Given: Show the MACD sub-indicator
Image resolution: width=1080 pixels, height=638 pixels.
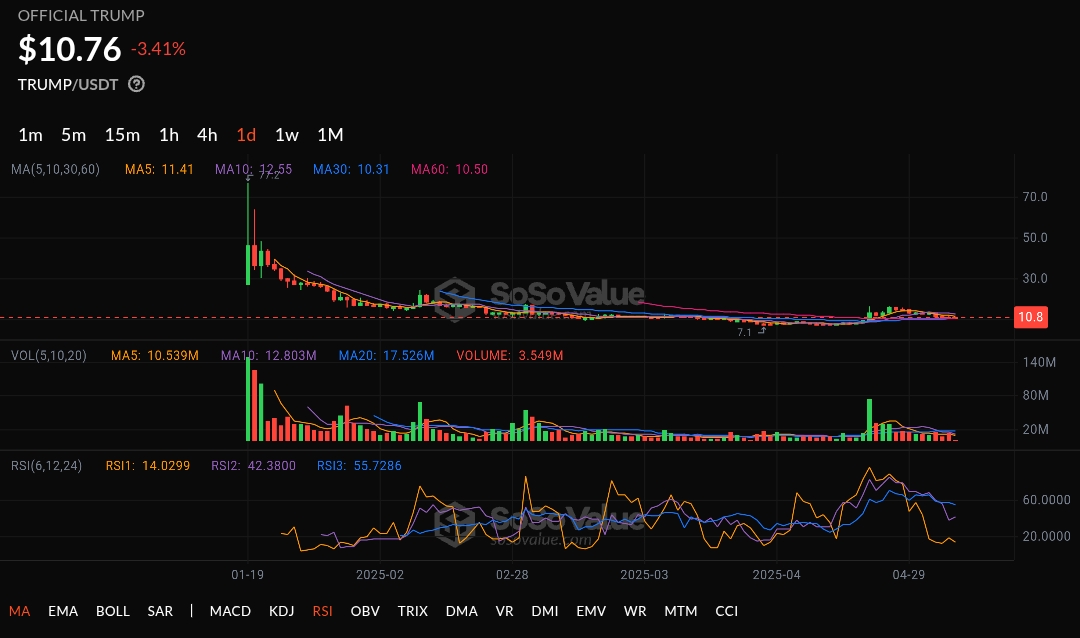Looking at the screenshot, I should (x=230, y=611).
